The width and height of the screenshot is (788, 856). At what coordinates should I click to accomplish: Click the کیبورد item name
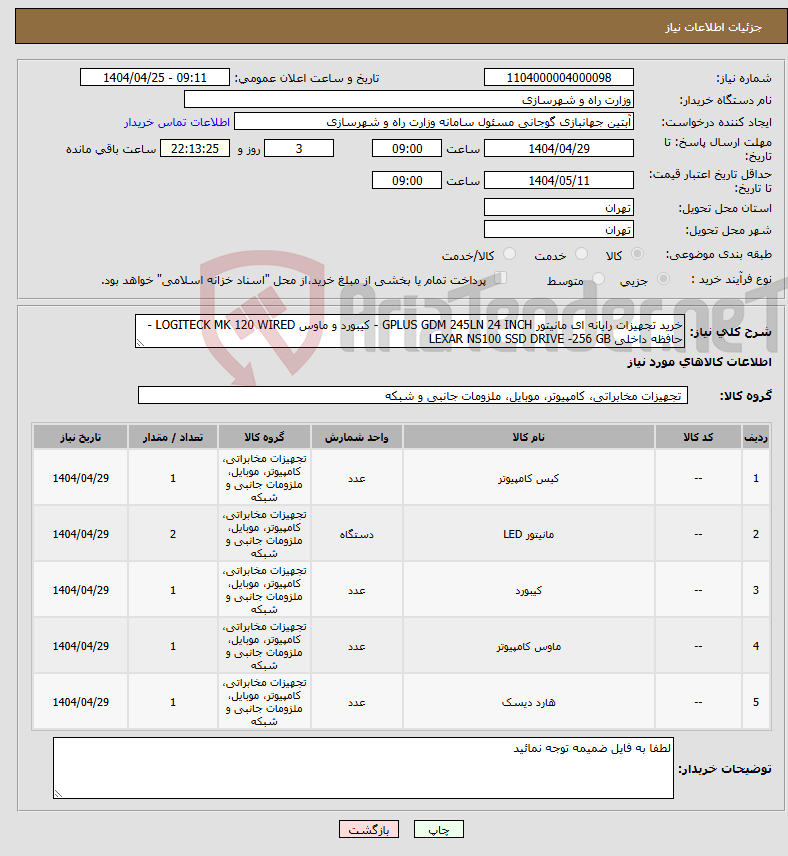(x=529, y=590)
